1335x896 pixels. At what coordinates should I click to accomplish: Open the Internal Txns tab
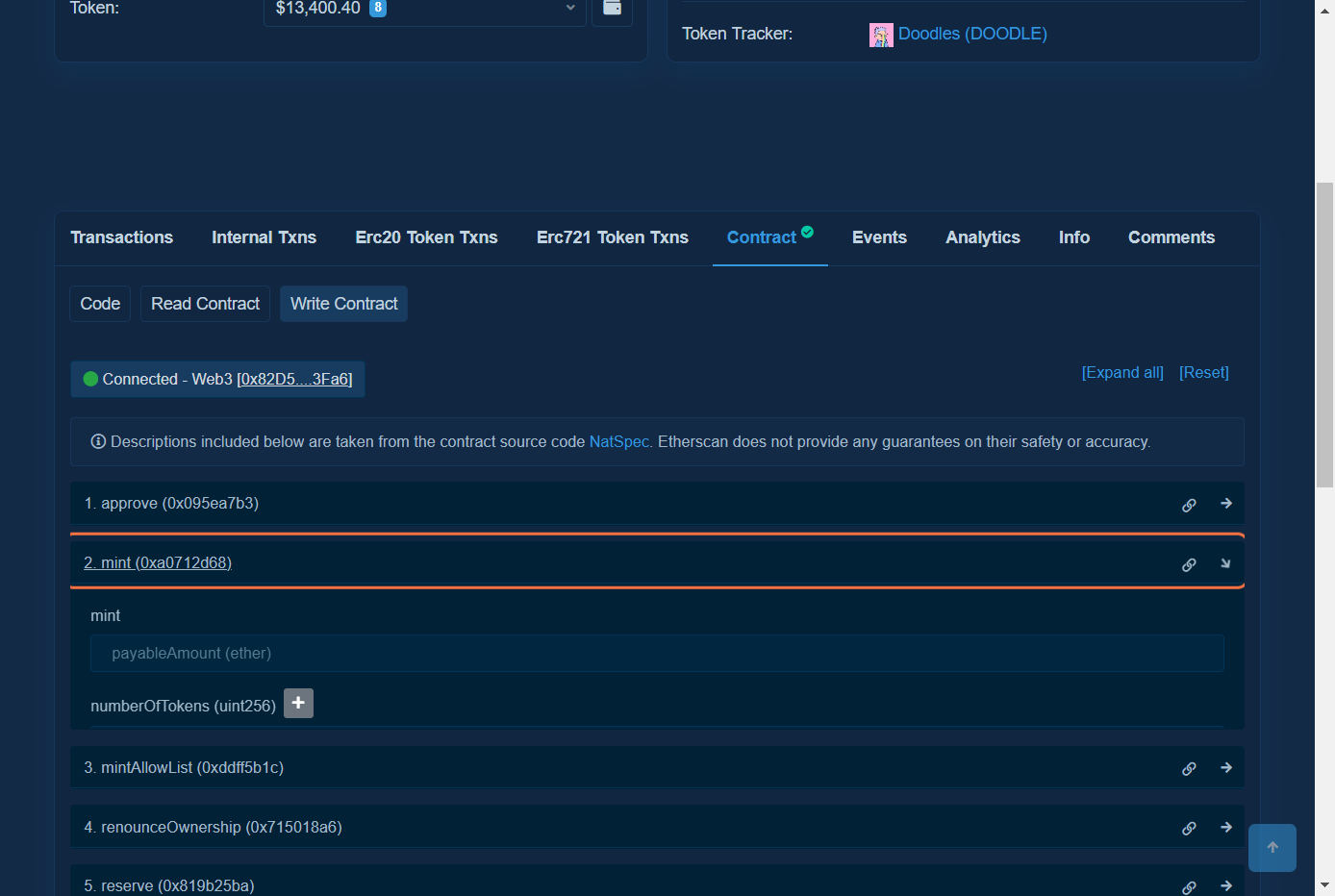coord(264,237)
